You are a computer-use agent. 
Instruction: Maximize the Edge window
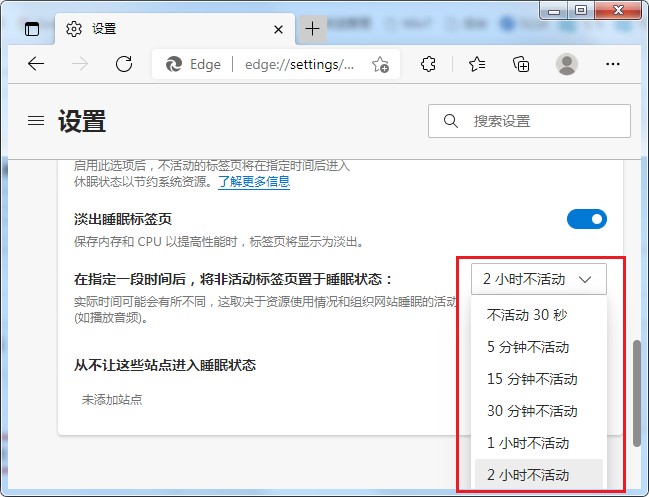(x=581, y=10)
